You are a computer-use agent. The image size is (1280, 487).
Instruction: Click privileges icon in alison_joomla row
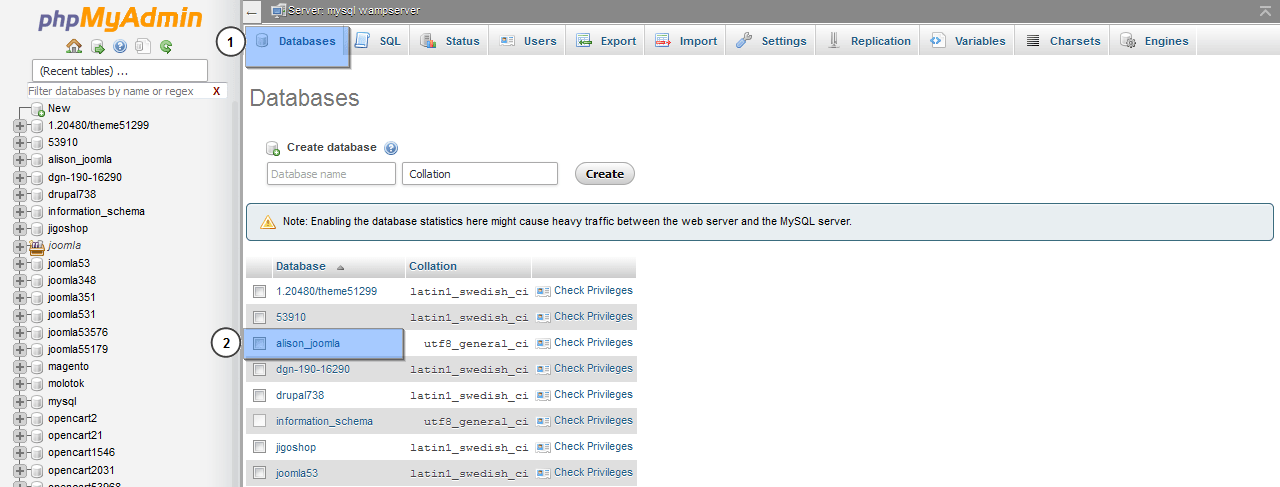point(543,343)
